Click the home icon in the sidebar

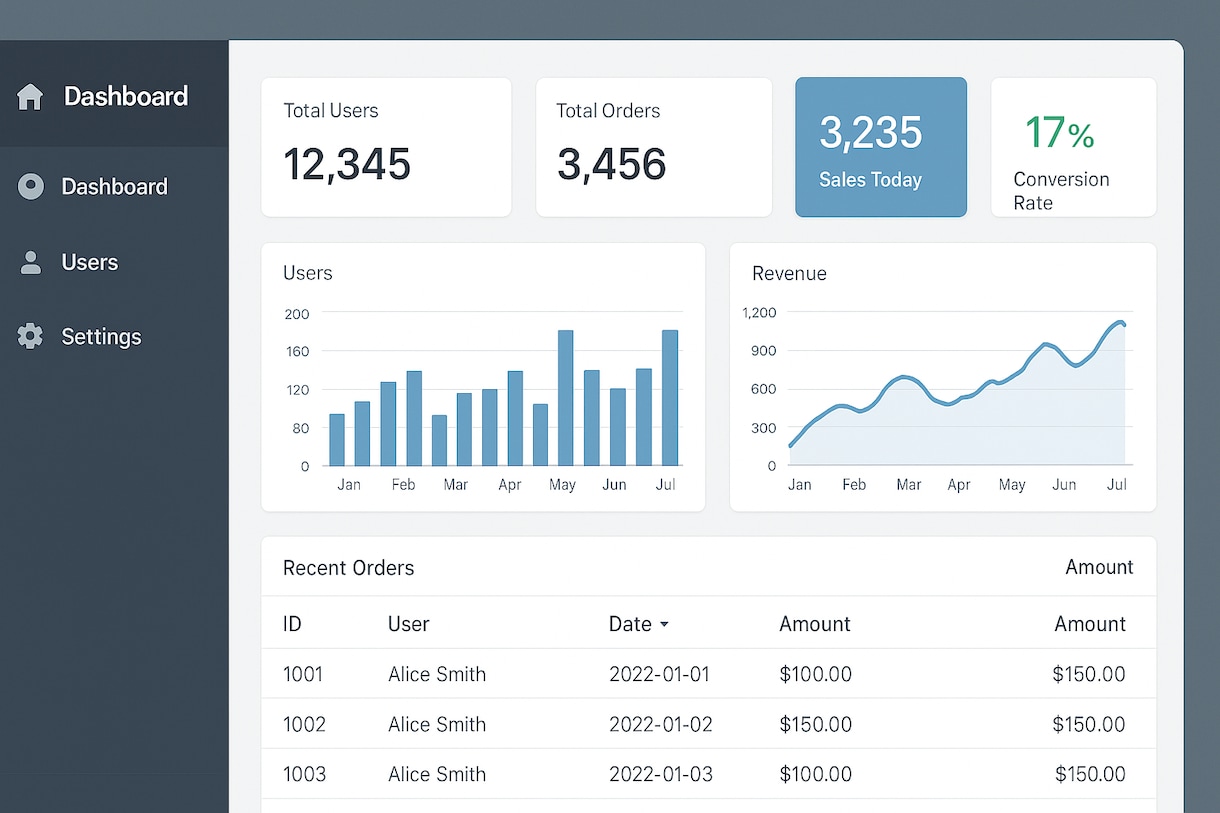[30, 97]
